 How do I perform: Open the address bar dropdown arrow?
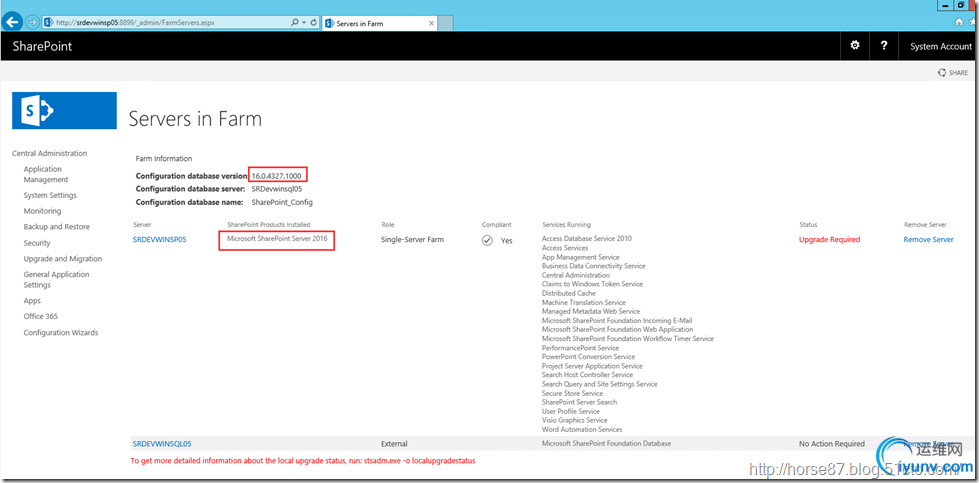[304, 22]
